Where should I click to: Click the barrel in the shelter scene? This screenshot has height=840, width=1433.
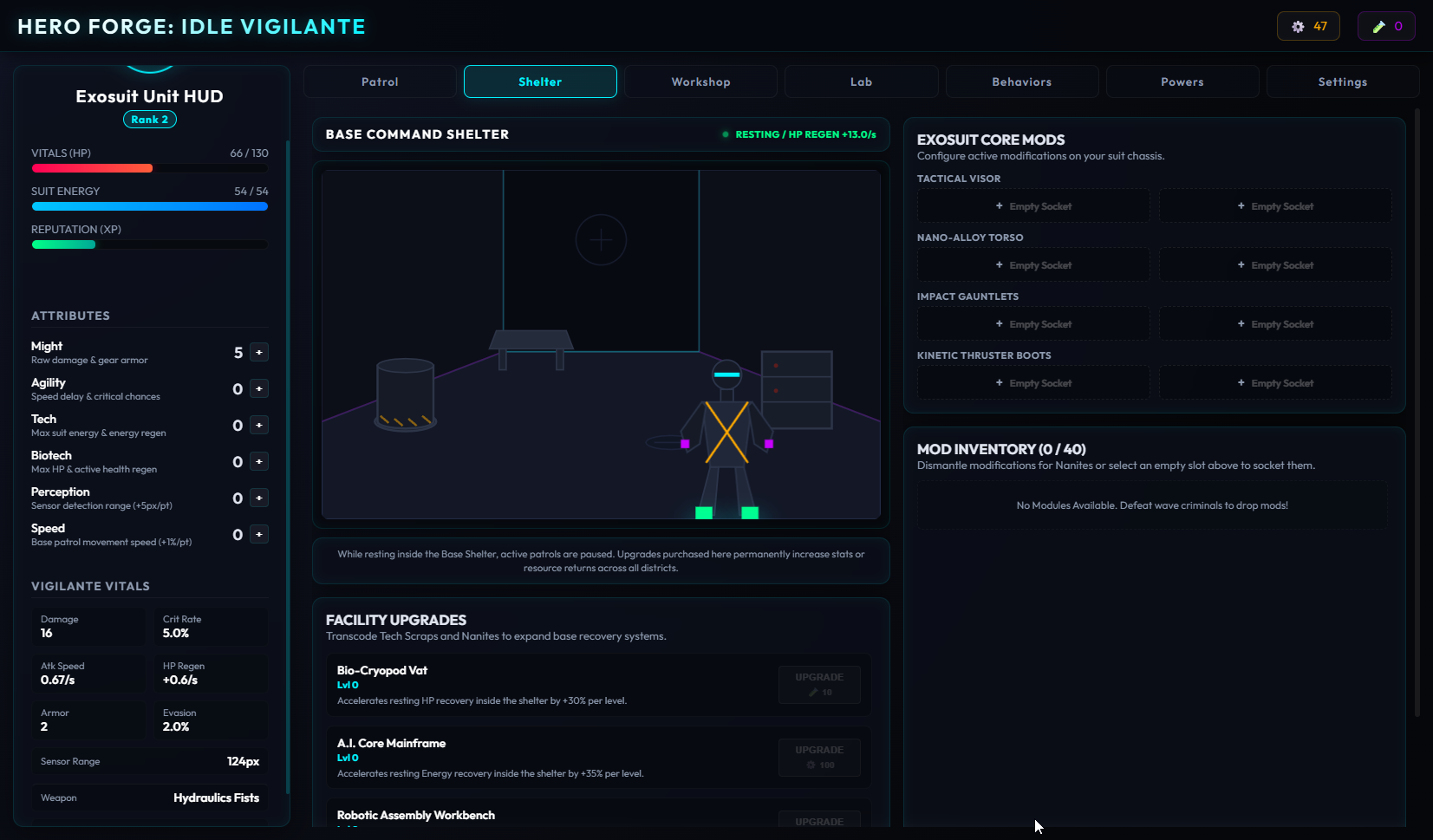(406, 394)
